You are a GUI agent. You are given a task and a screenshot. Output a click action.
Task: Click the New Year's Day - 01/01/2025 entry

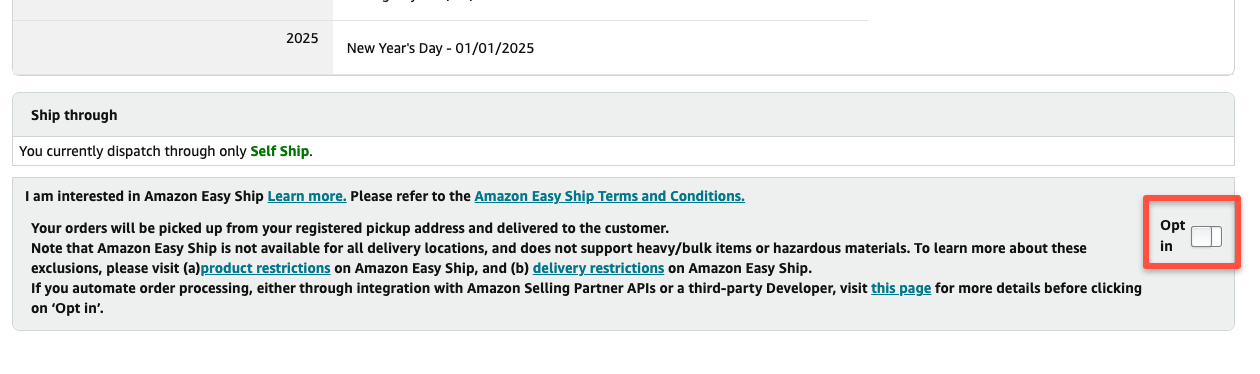click(440, 48)
